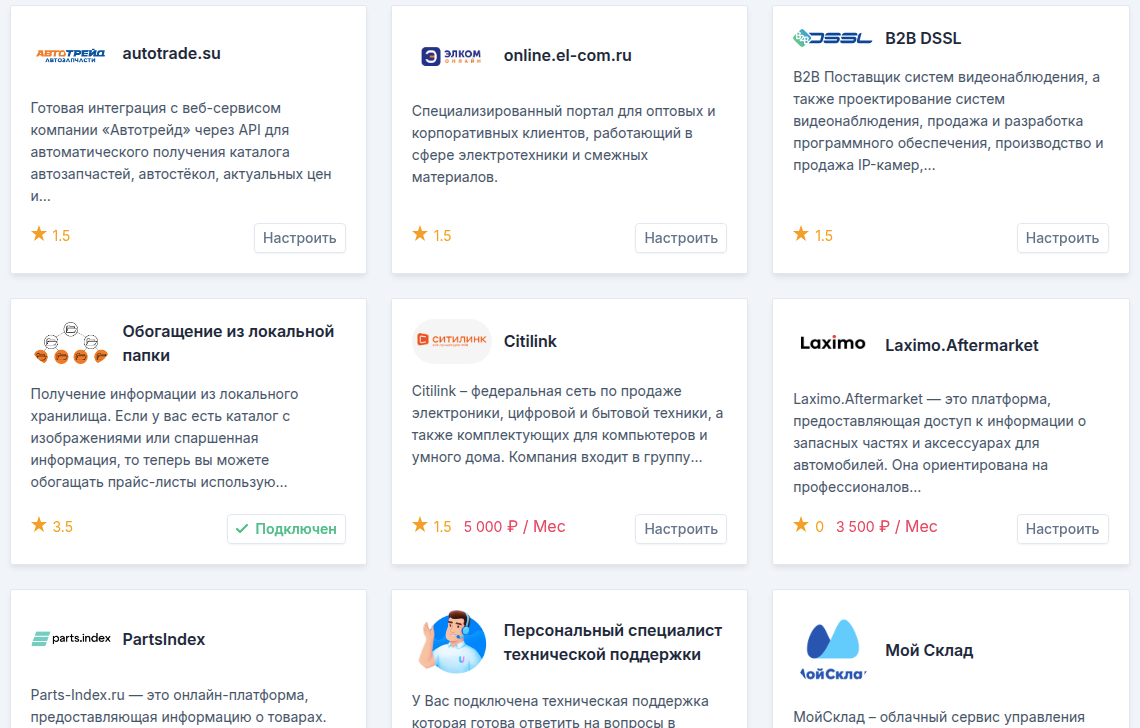
Task: Click the 3.5 rating value
Action: [63, 527]
